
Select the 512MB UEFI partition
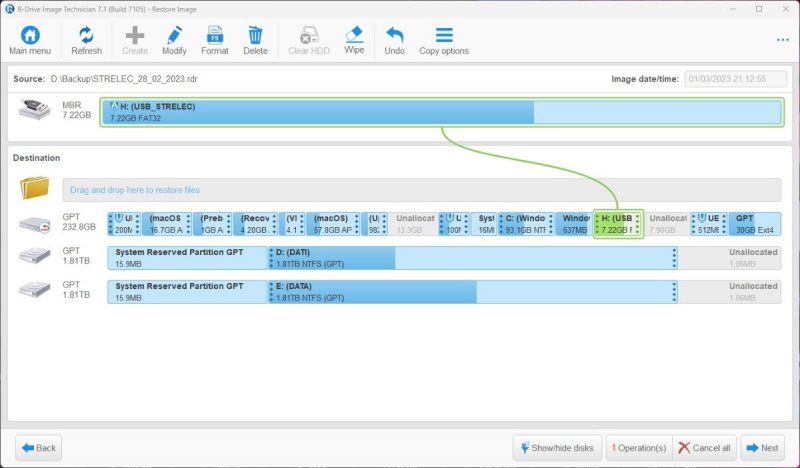709,224
